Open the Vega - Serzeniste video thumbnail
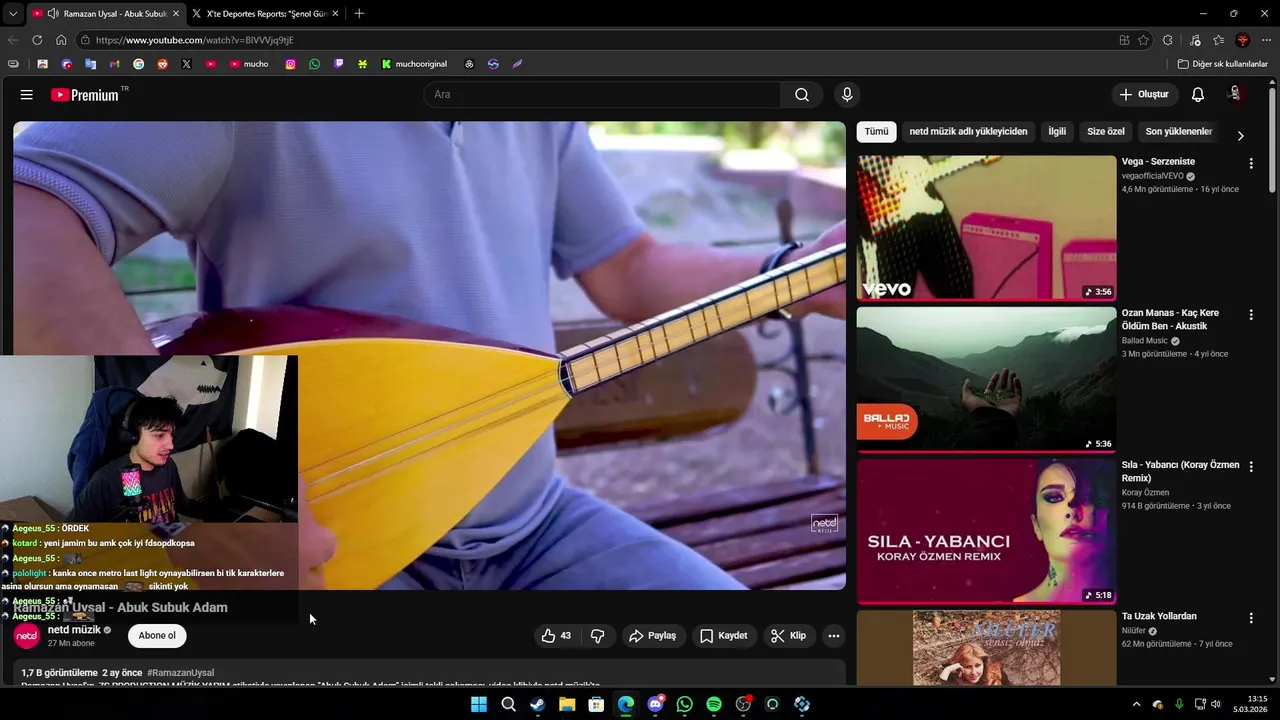 click(x=986, y=227)
